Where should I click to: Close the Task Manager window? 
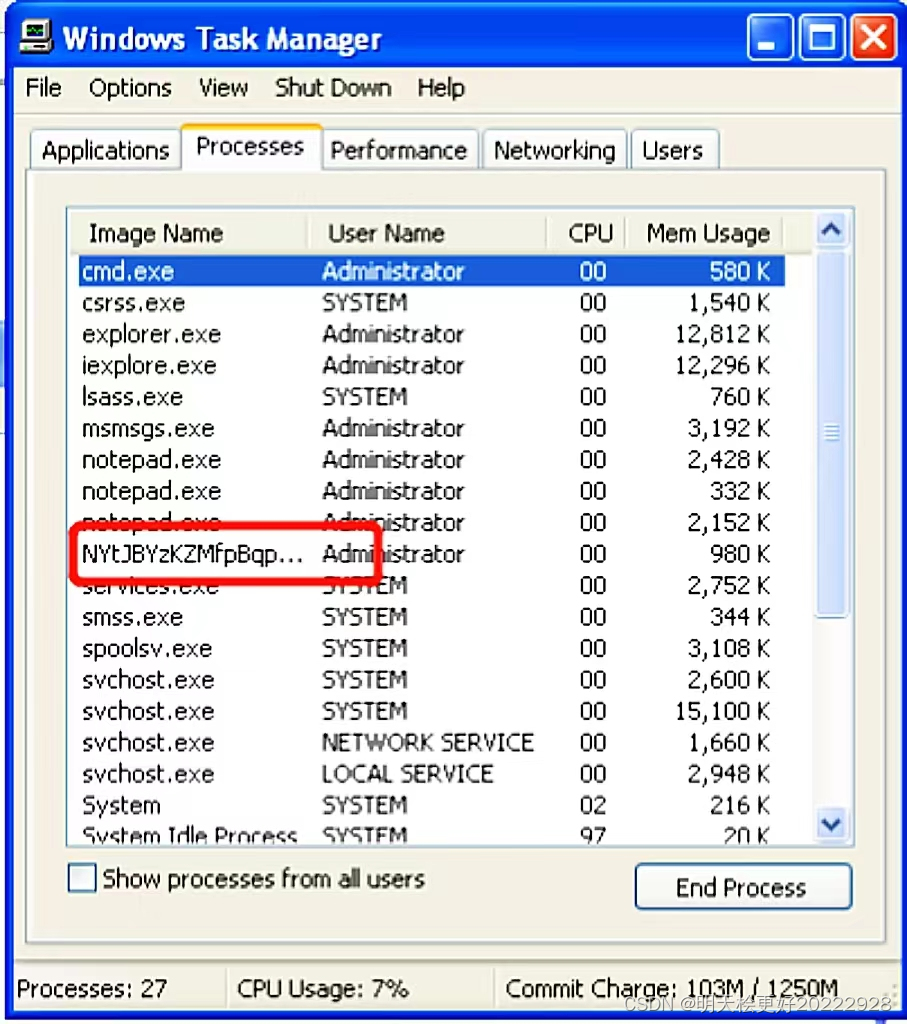873,37
